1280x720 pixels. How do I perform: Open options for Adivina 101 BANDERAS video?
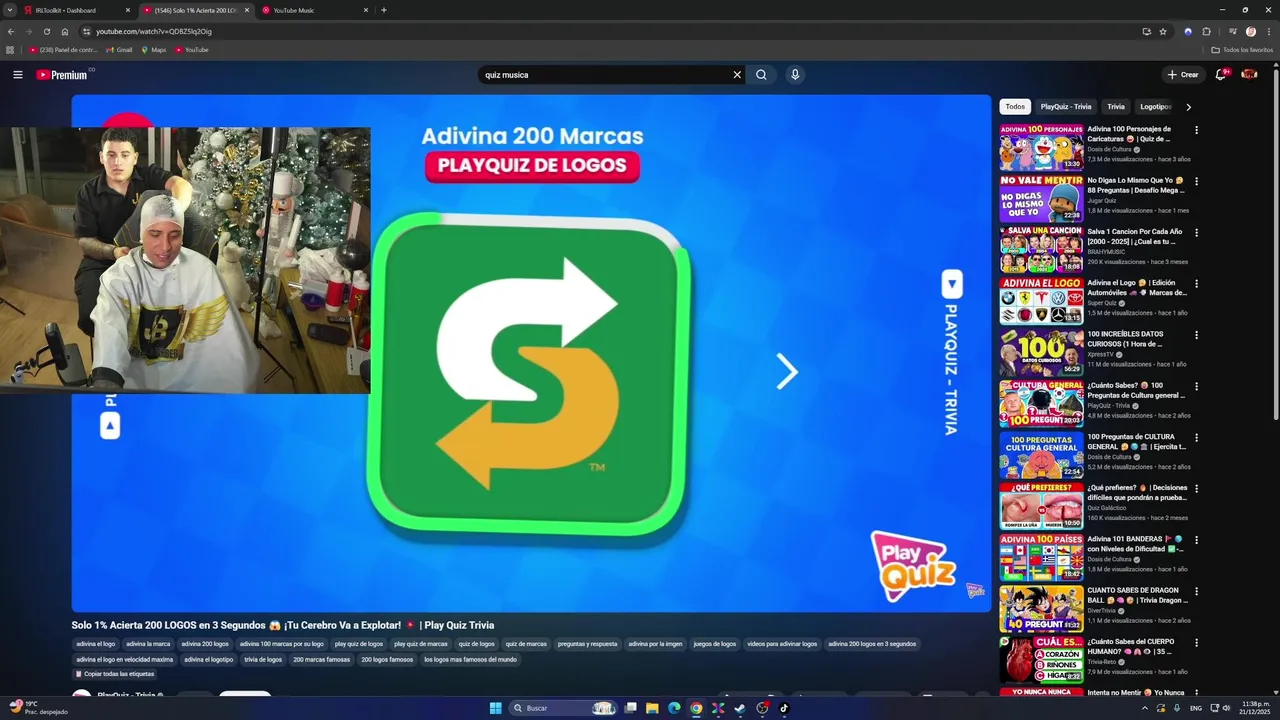point(1196,540)
